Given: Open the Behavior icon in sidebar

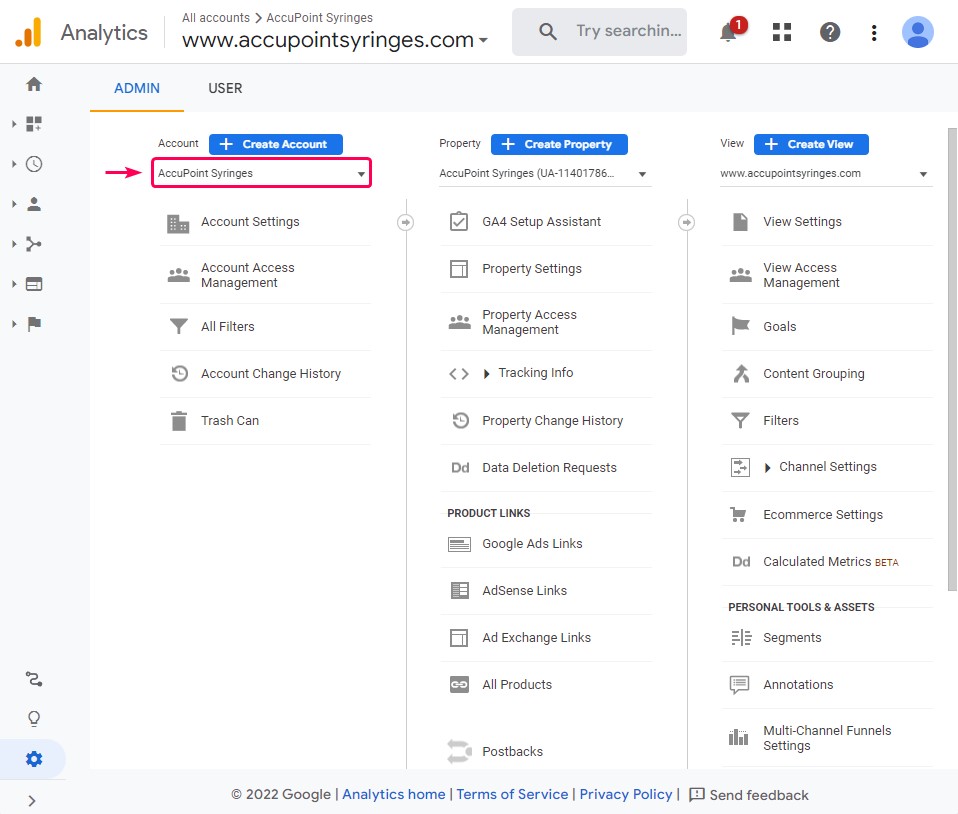Looking at the screenshot, I should pyautogui.click(x=34, y=284).
